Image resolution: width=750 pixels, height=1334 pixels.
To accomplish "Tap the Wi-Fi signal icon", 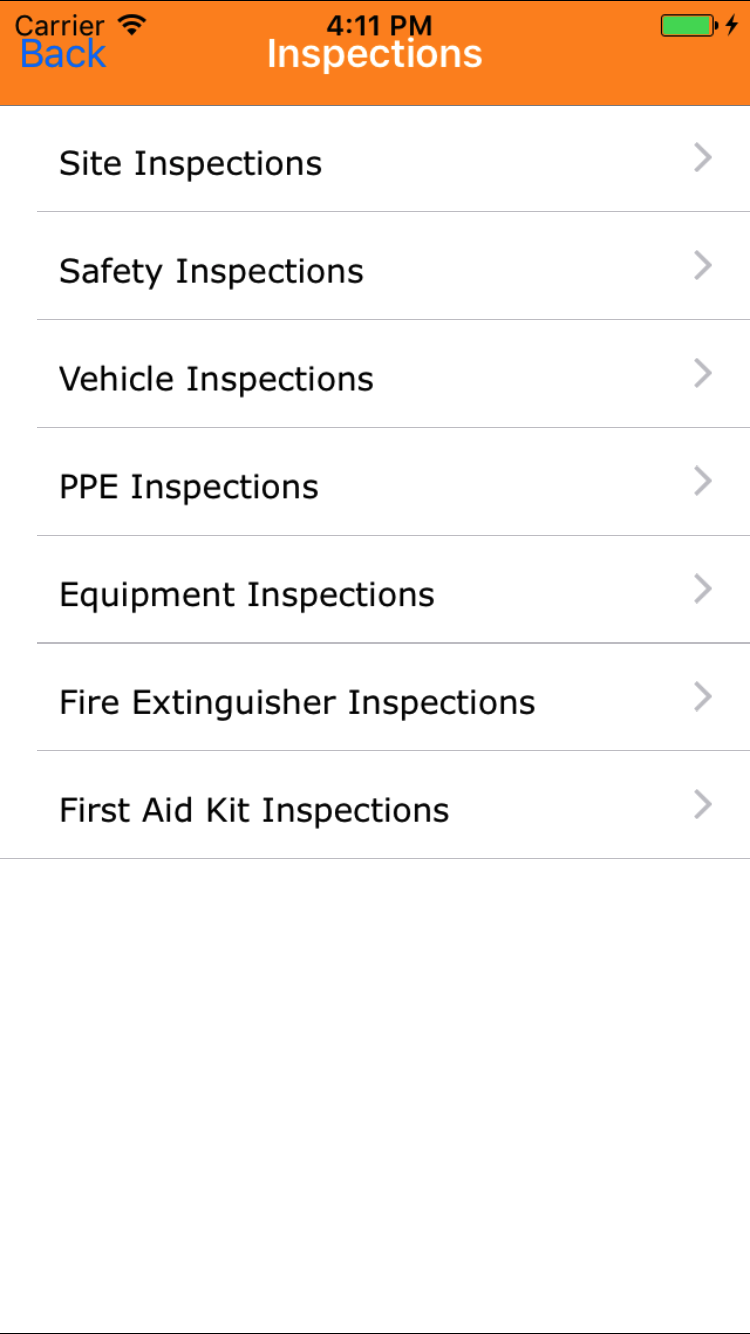I will pyautogui.click(x=130, y=22).
